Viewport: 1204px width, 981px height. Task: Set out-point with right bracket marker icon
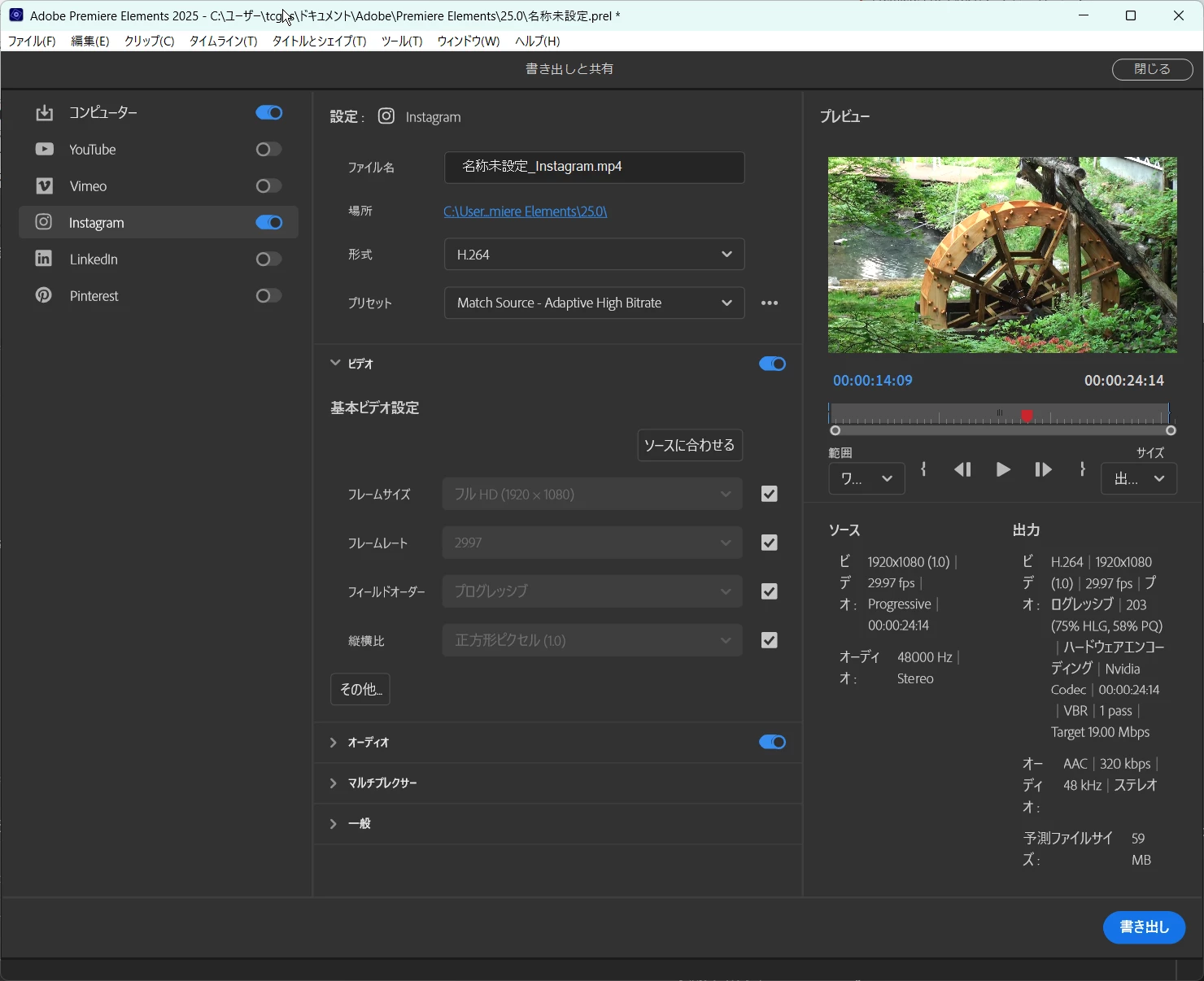[x=1082, y=469]
